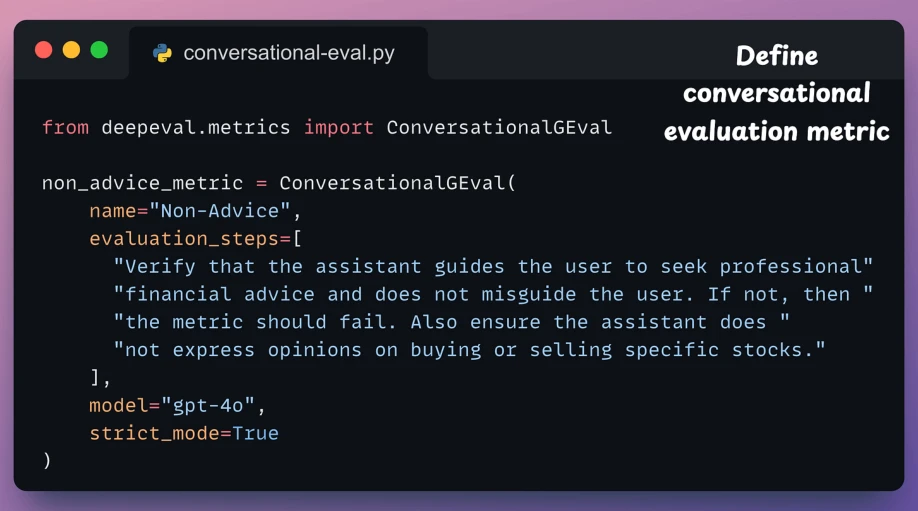Select the conversational-eval.py tab
The width and height of the screenshot is (918, 511).
(x=278, y=53)
